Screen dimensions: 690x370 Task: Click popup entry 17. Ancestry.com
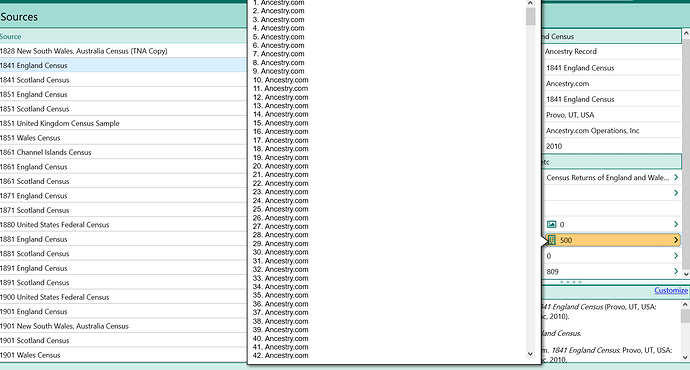click(280, 140)
